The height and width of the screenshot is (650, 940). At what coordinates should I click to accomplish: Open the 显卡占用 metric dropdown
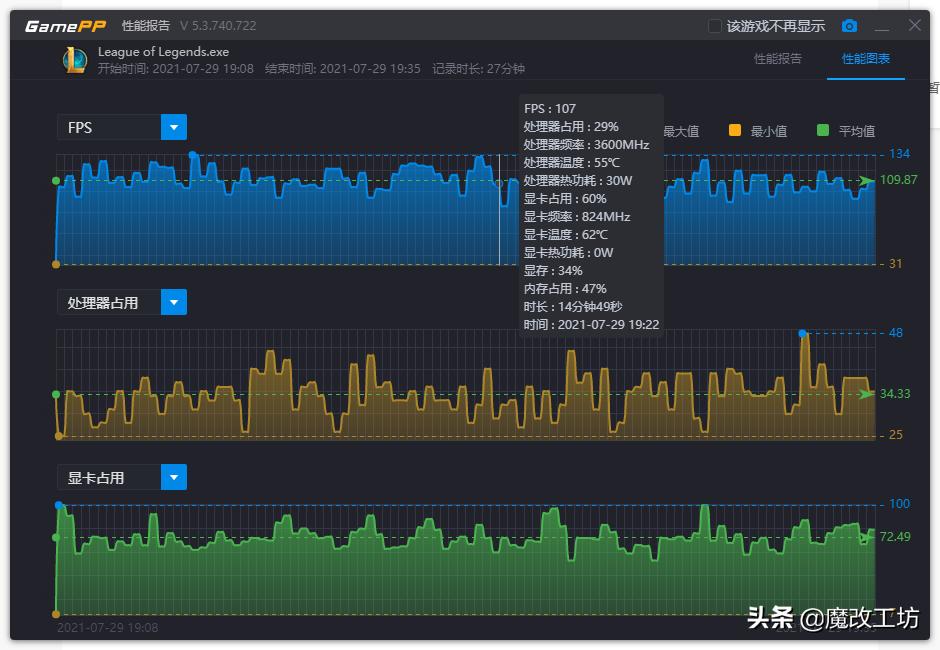[173, 477]
